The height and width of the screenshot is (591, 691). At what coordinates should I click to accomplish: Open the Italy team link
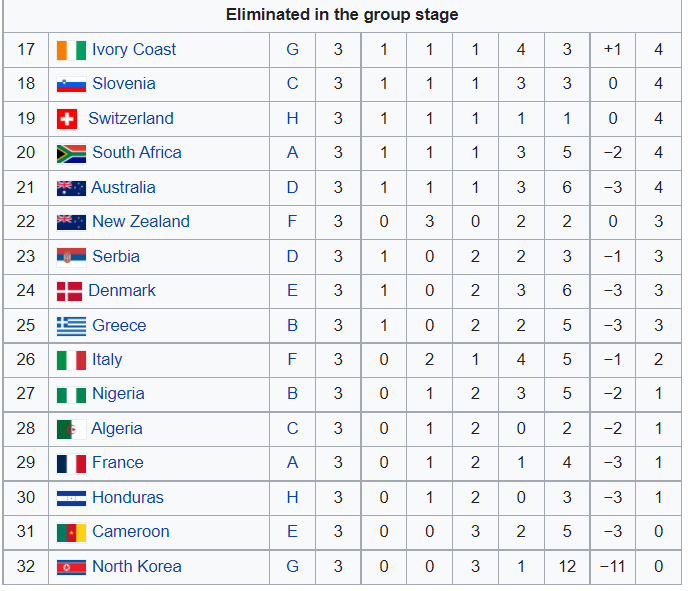[107, 360]
